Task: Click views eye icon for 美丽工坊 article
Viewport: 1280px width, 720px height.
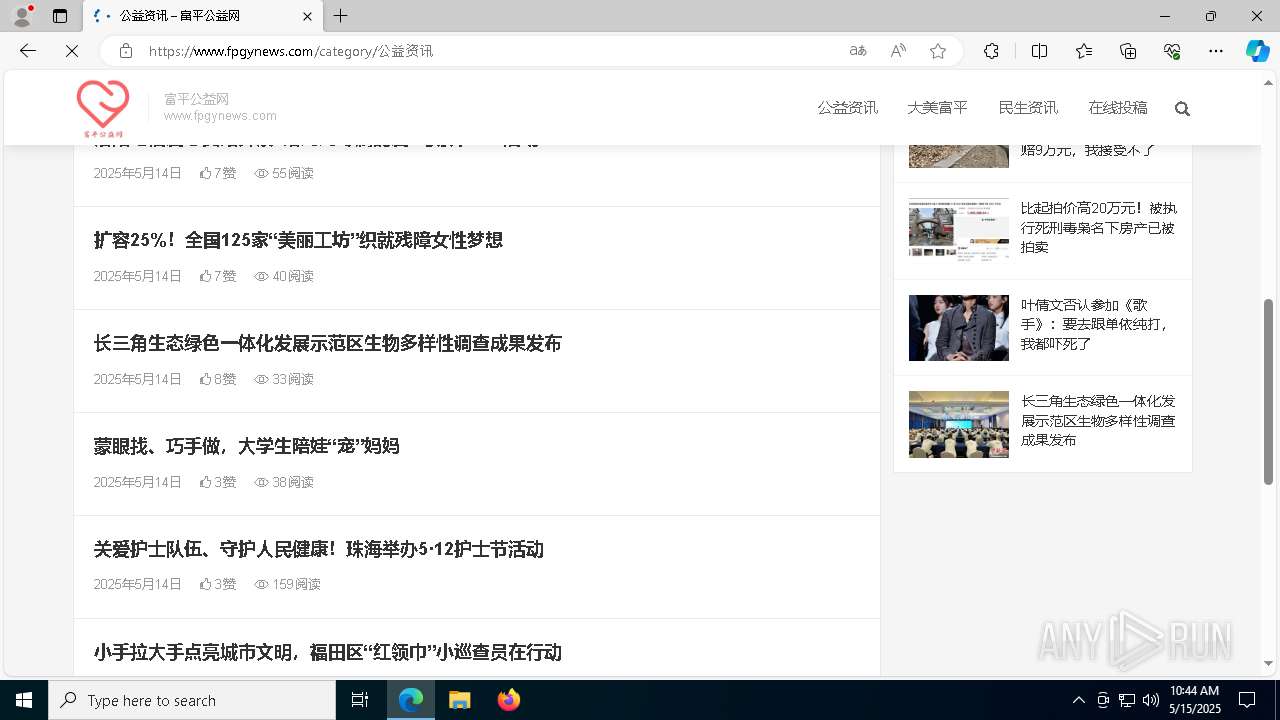Action: tap(261, 276)
